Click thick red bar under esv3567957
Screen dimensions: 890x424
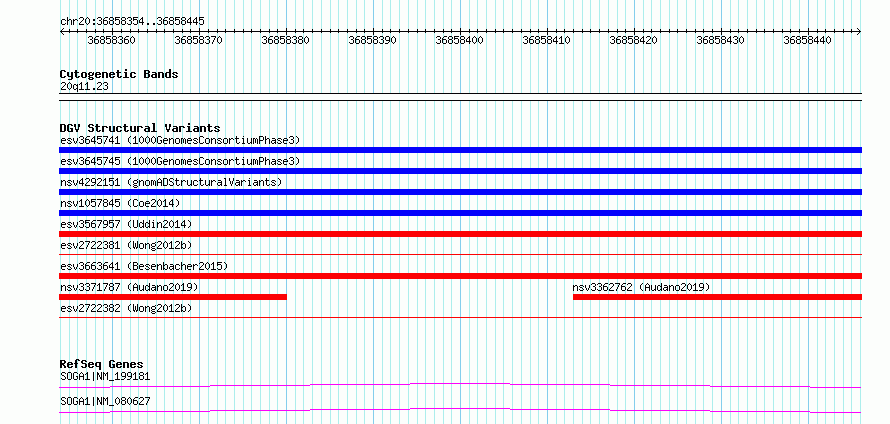tap(460, 234)
